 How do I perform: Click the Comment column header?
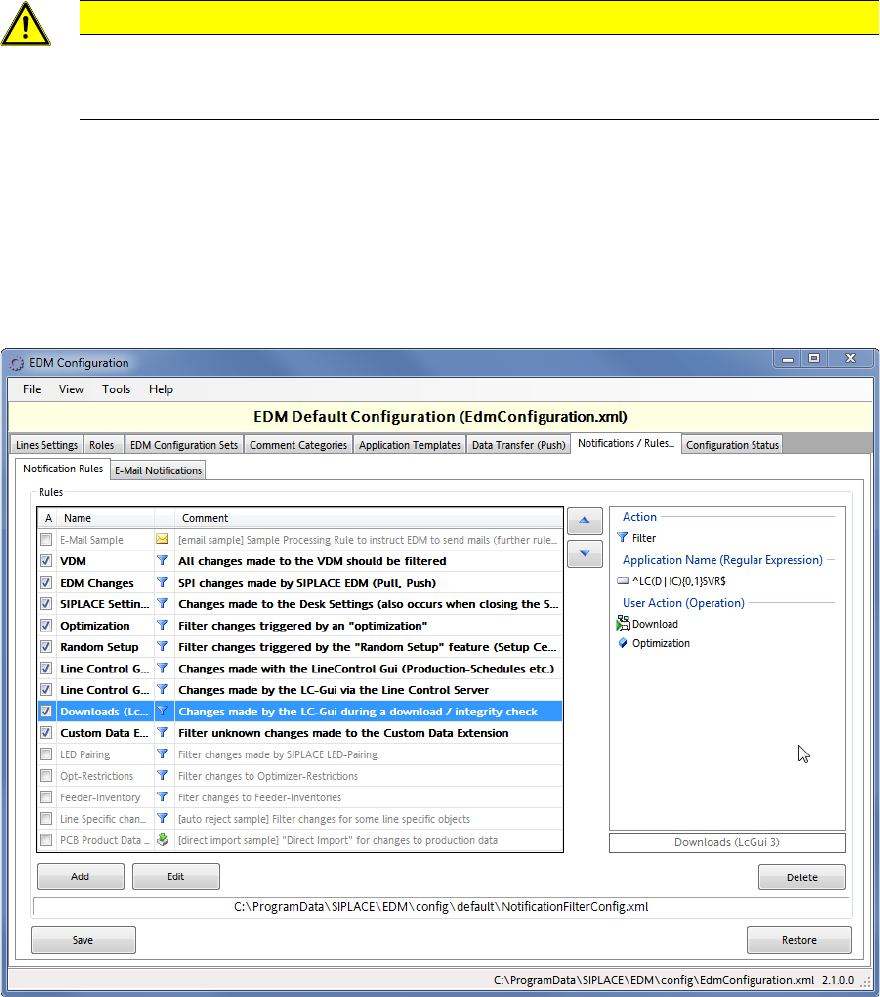click(369, 518)
